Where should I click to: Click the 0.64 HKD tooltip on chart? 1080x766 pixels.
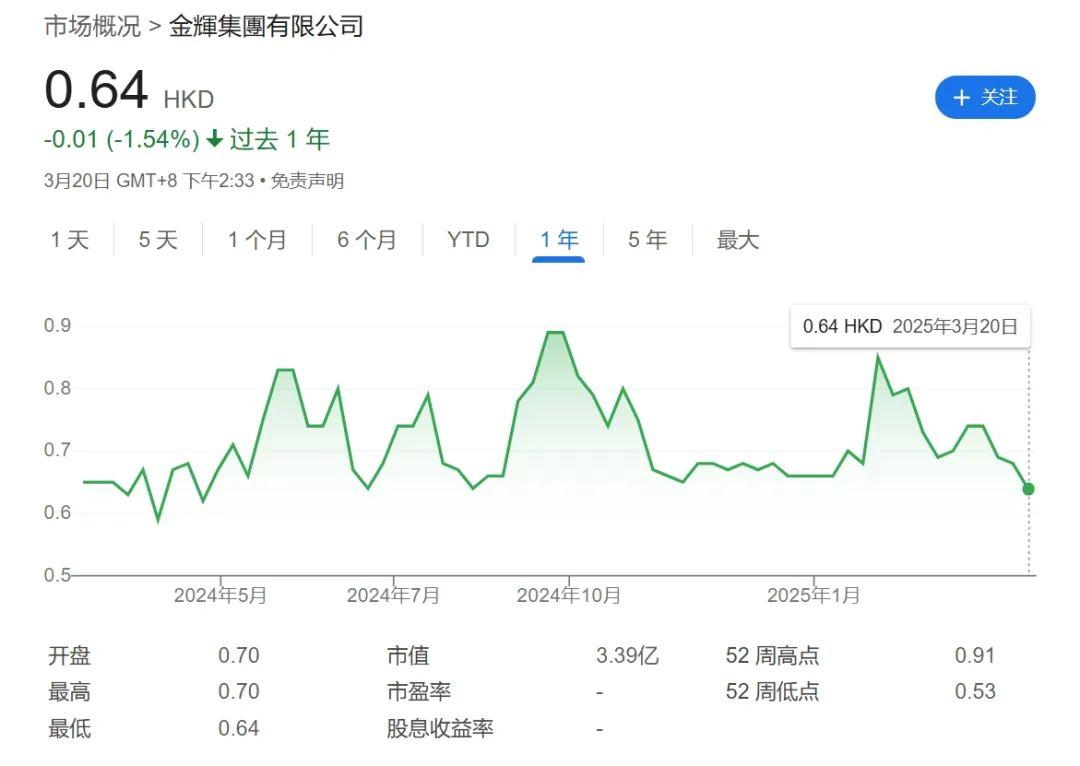coord(910,327)
